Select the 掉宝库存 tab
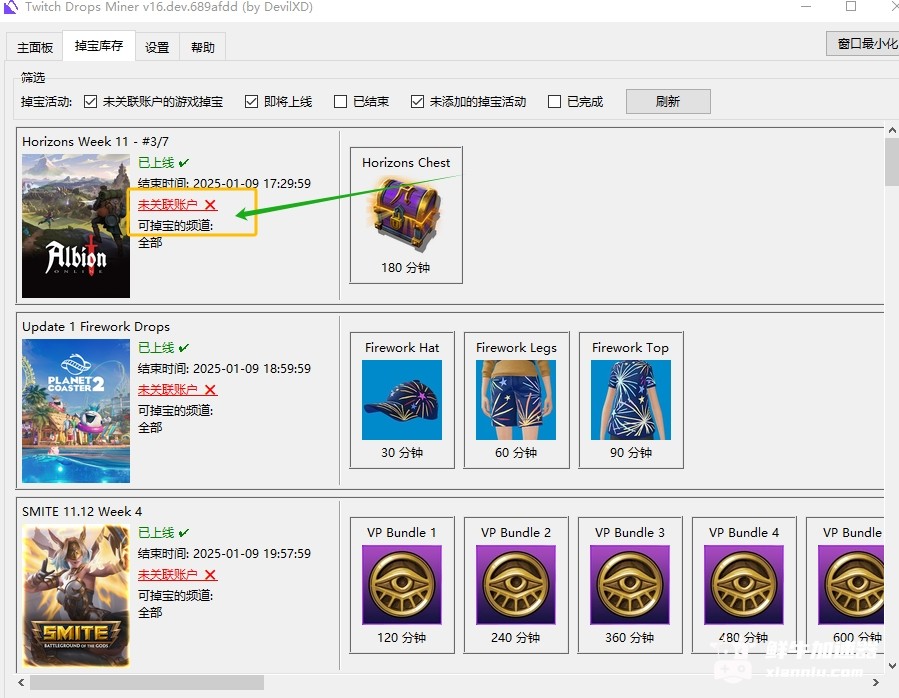Screen dimensions: 899x698 [x=99, y=46]
